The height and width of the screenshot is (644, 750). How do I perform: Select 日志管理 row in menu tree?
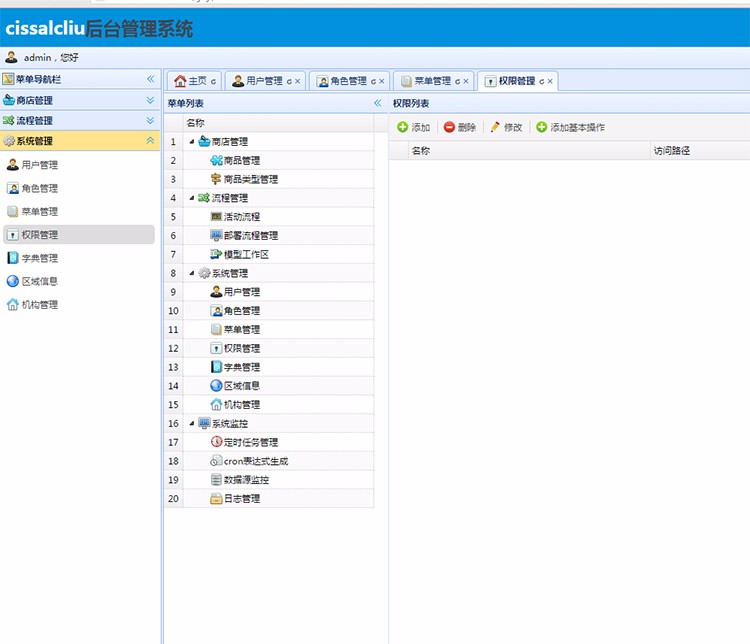point(269,499)
